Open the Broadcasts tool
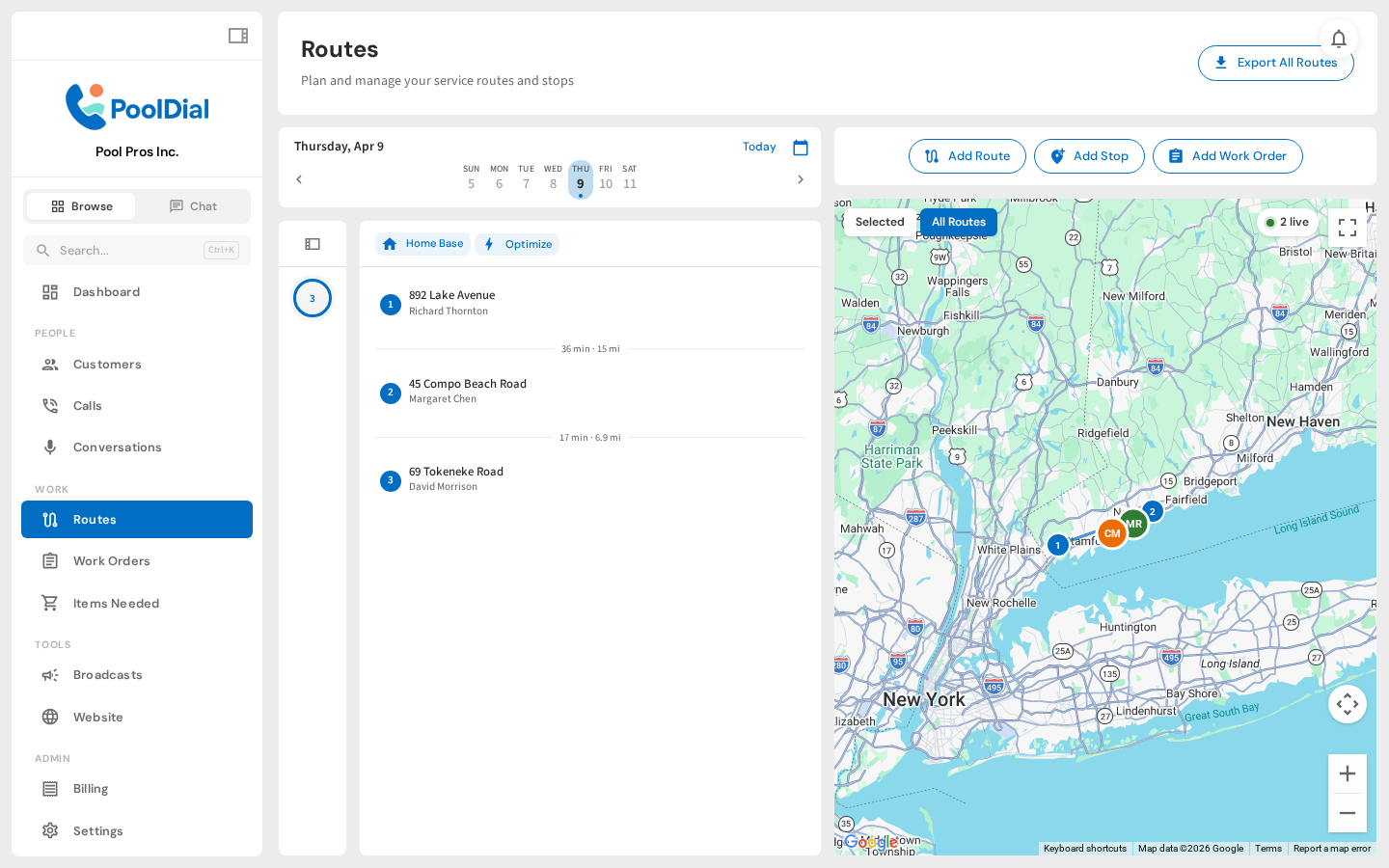Image resolution: width=1389 pixels, height=868 pixels. pyautogui.click(x=108, y=674)
